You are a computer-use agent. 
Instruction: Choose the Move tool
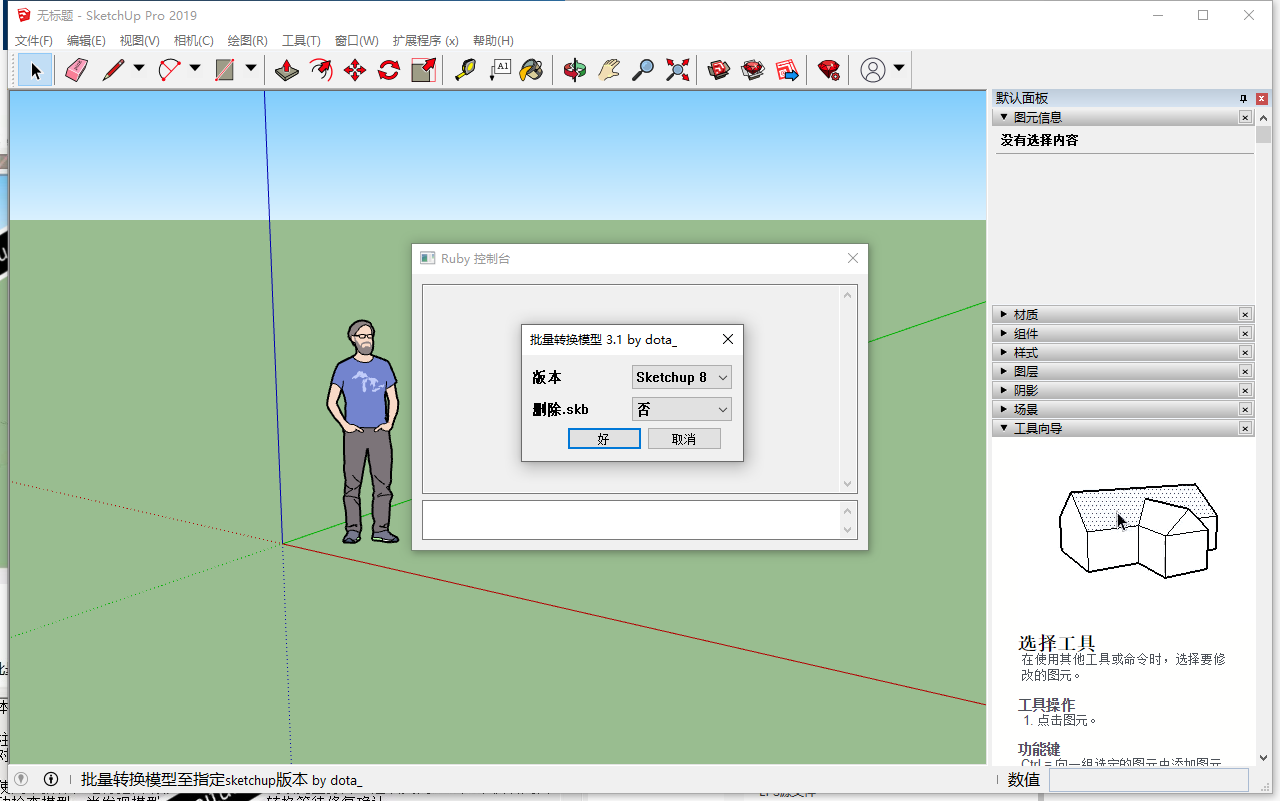[x=355, y=70]
